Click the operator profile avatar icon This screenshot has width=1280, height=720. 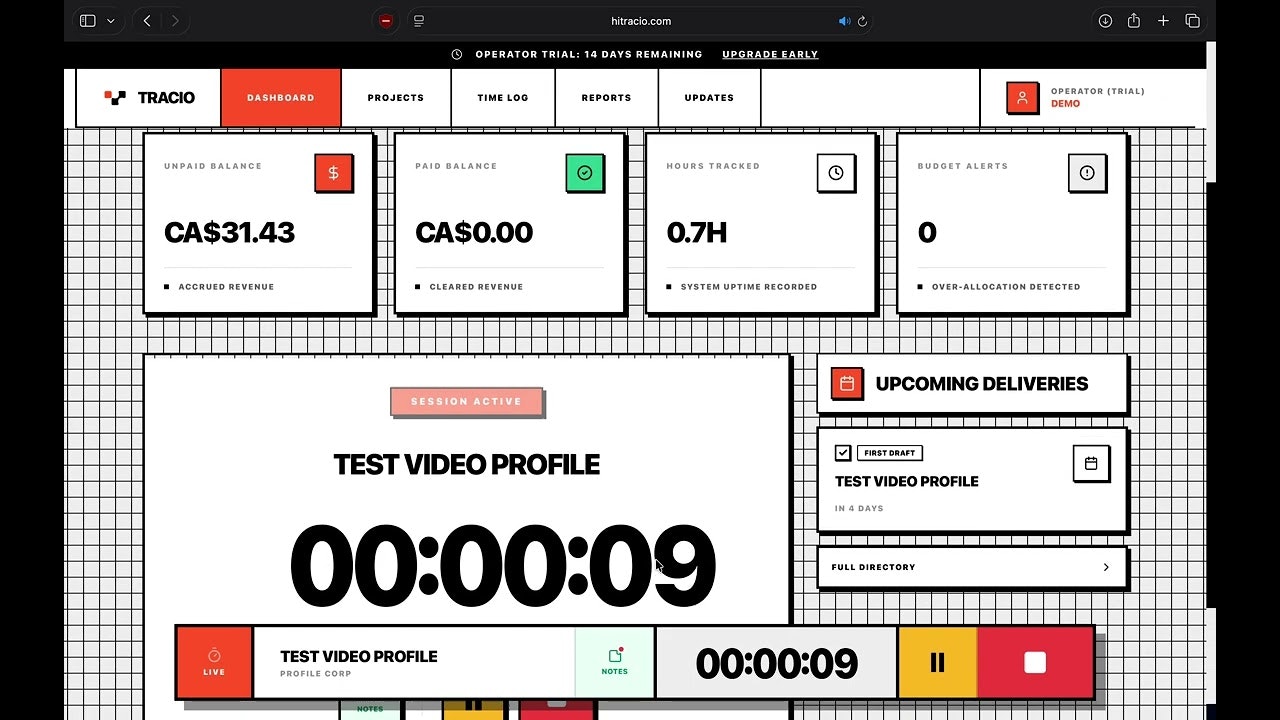coord(1022,97)
